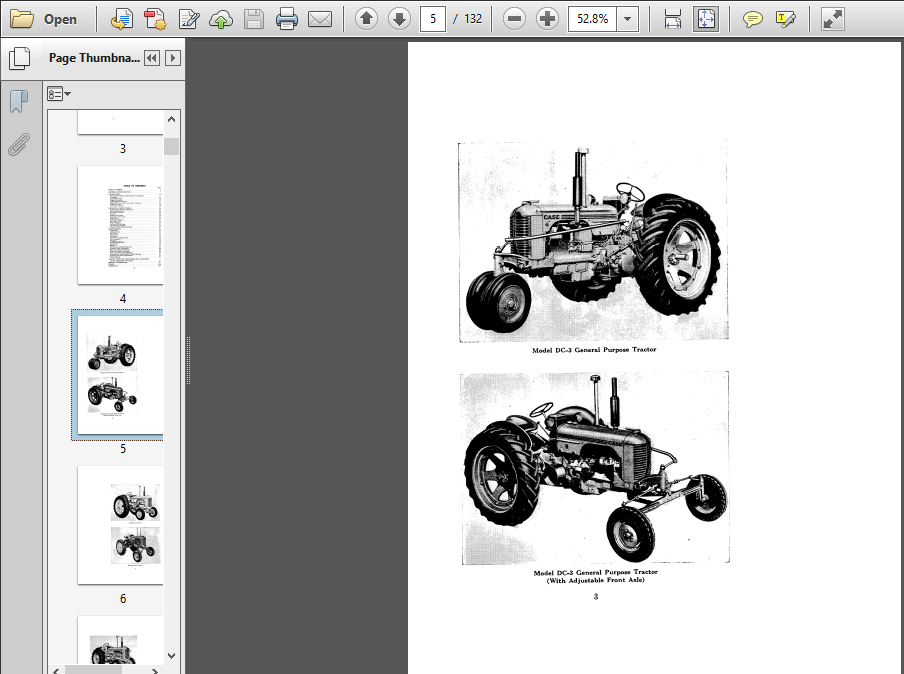904x674 pixels.
Task: Click the Open label in toolbar
Action: click(x=61, y=20)
